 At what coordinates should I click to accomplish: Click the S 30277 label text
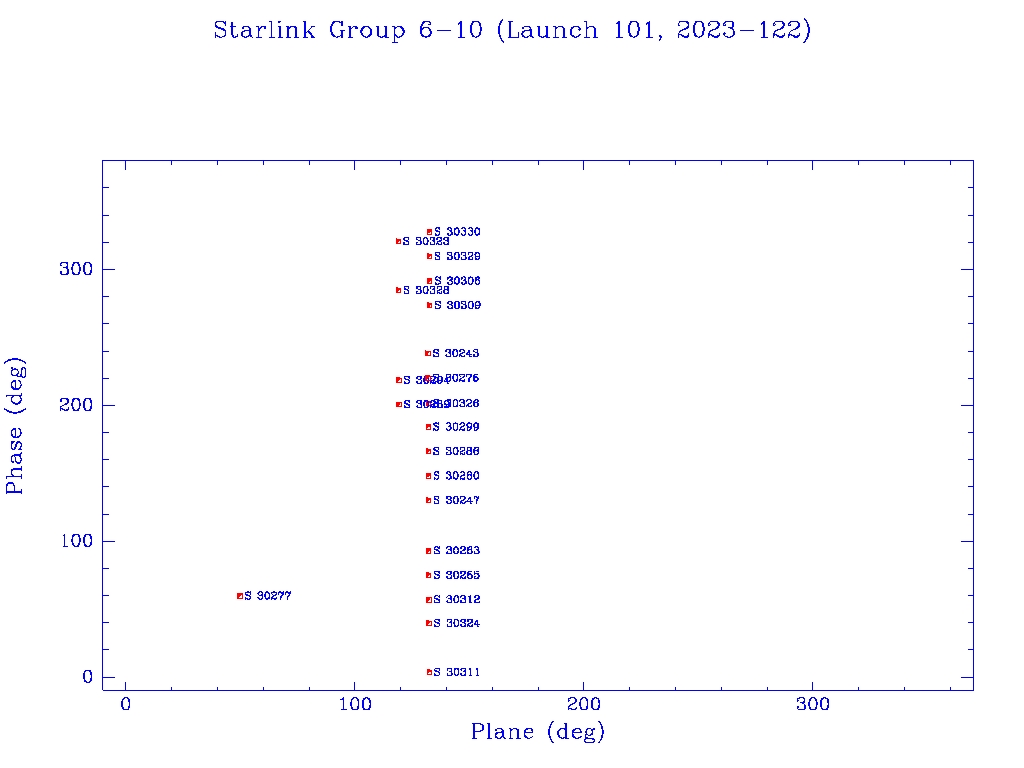268,596
